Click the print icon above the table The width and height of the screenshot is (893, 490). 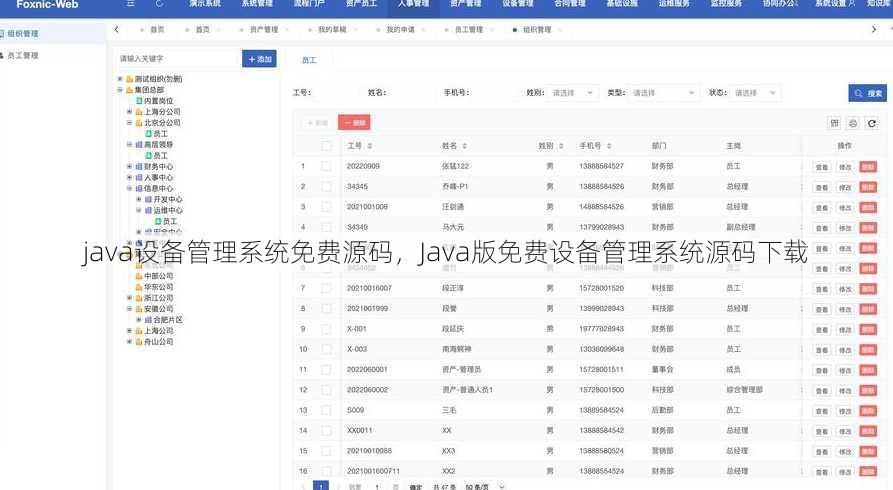853,123
